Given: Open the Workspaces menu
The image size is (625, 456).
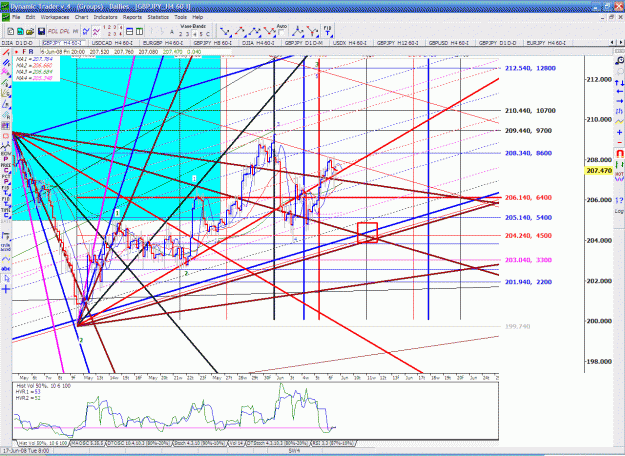Looking at the screenshot, I should point(55,17).
